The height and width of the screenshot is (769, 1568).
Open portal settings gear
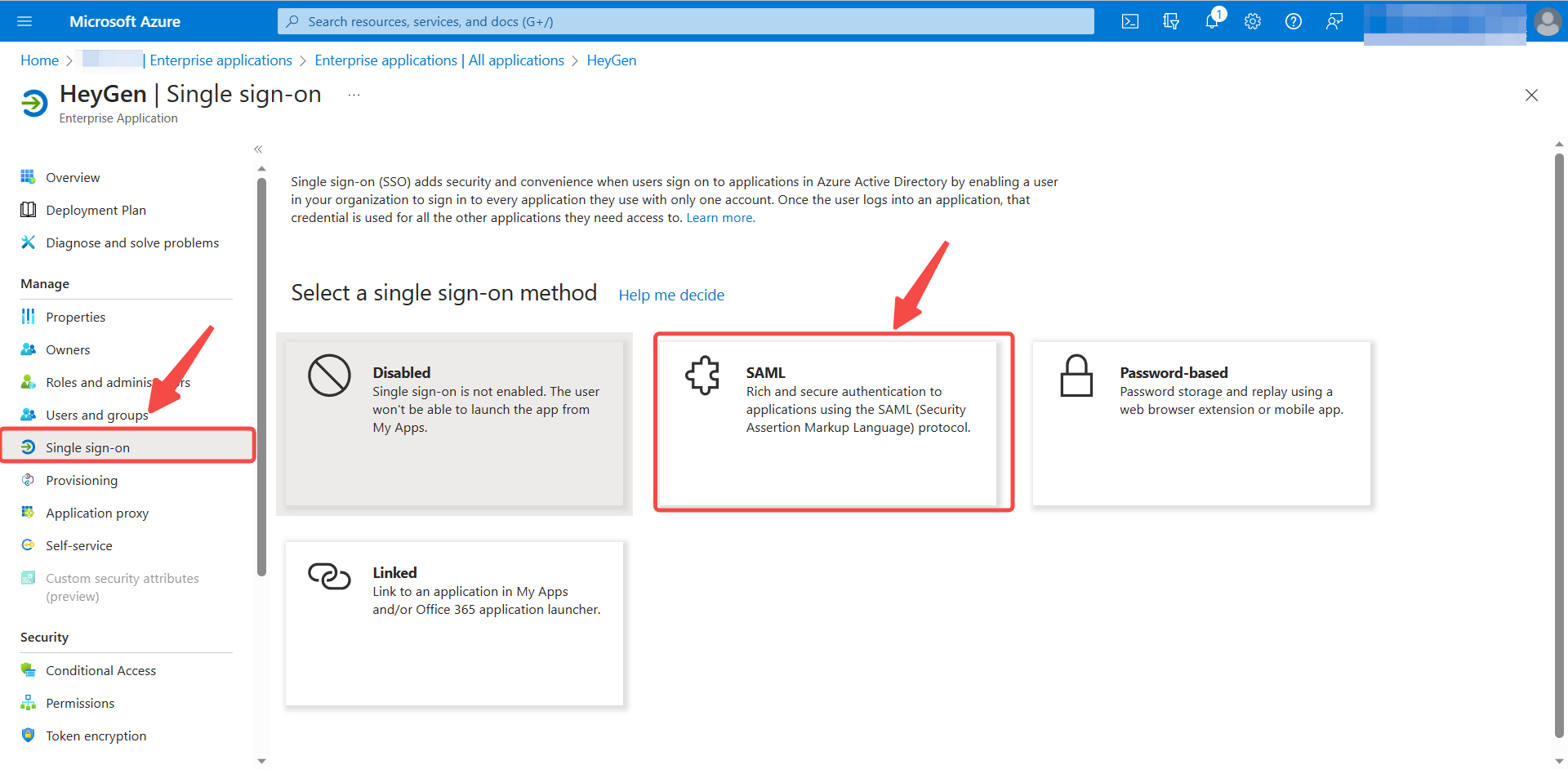(x=1253, y=21)
